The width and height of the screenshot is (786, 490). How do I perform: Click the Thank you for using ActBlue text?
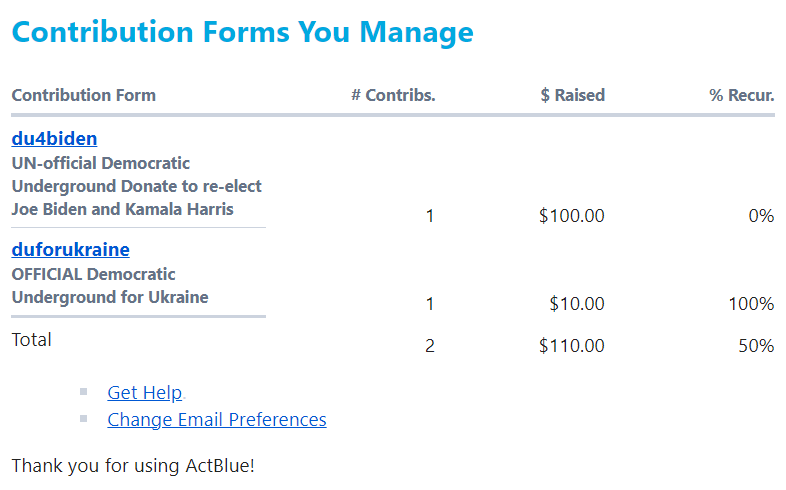pyautogui.click(x=133, y=466)
